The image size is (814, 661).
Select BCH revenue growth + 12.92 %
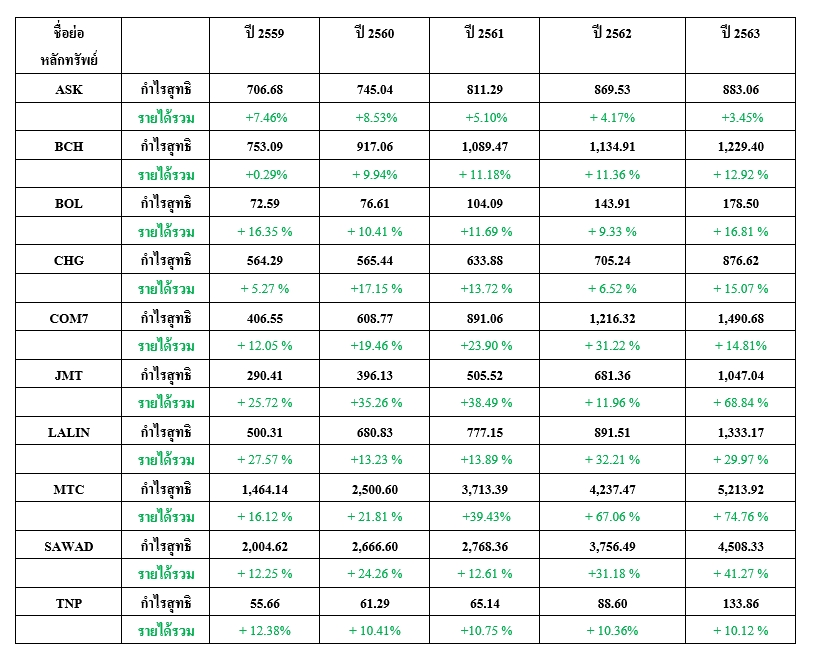coord(740,174)
